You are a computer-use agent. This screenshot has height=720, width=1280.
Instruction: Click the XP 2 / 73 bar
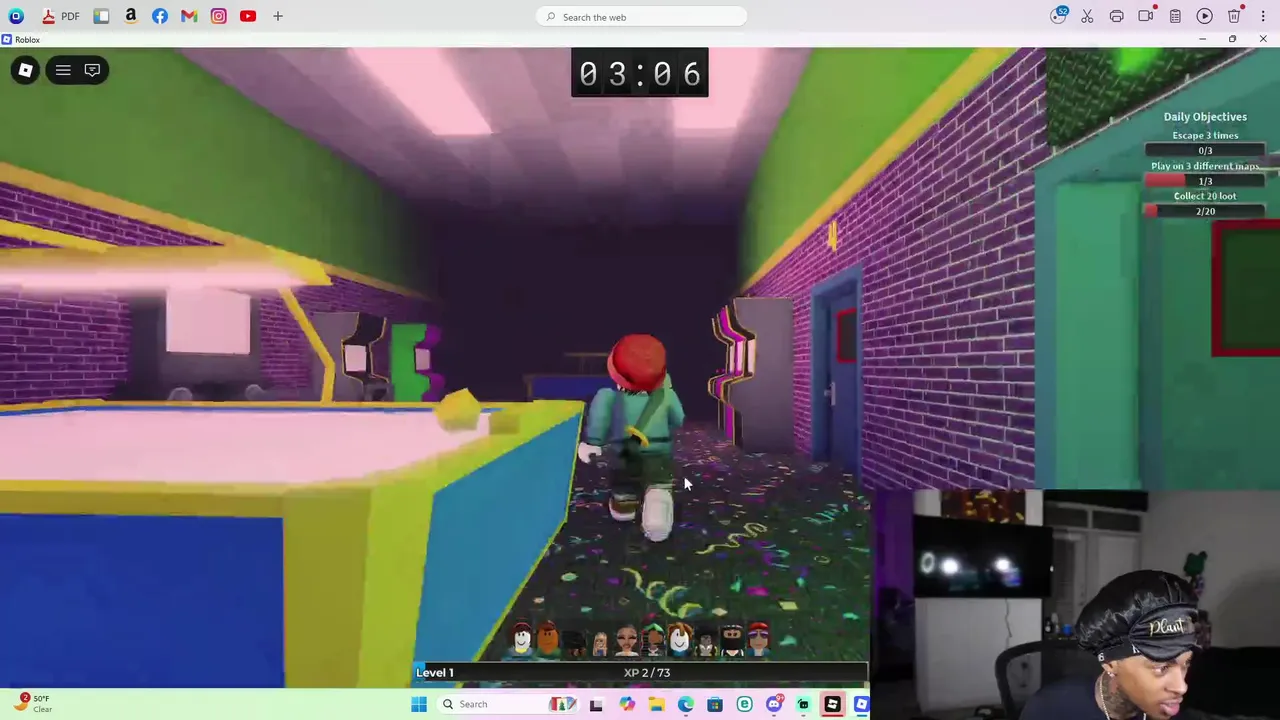pyautogui.click(x=641, y=673)
